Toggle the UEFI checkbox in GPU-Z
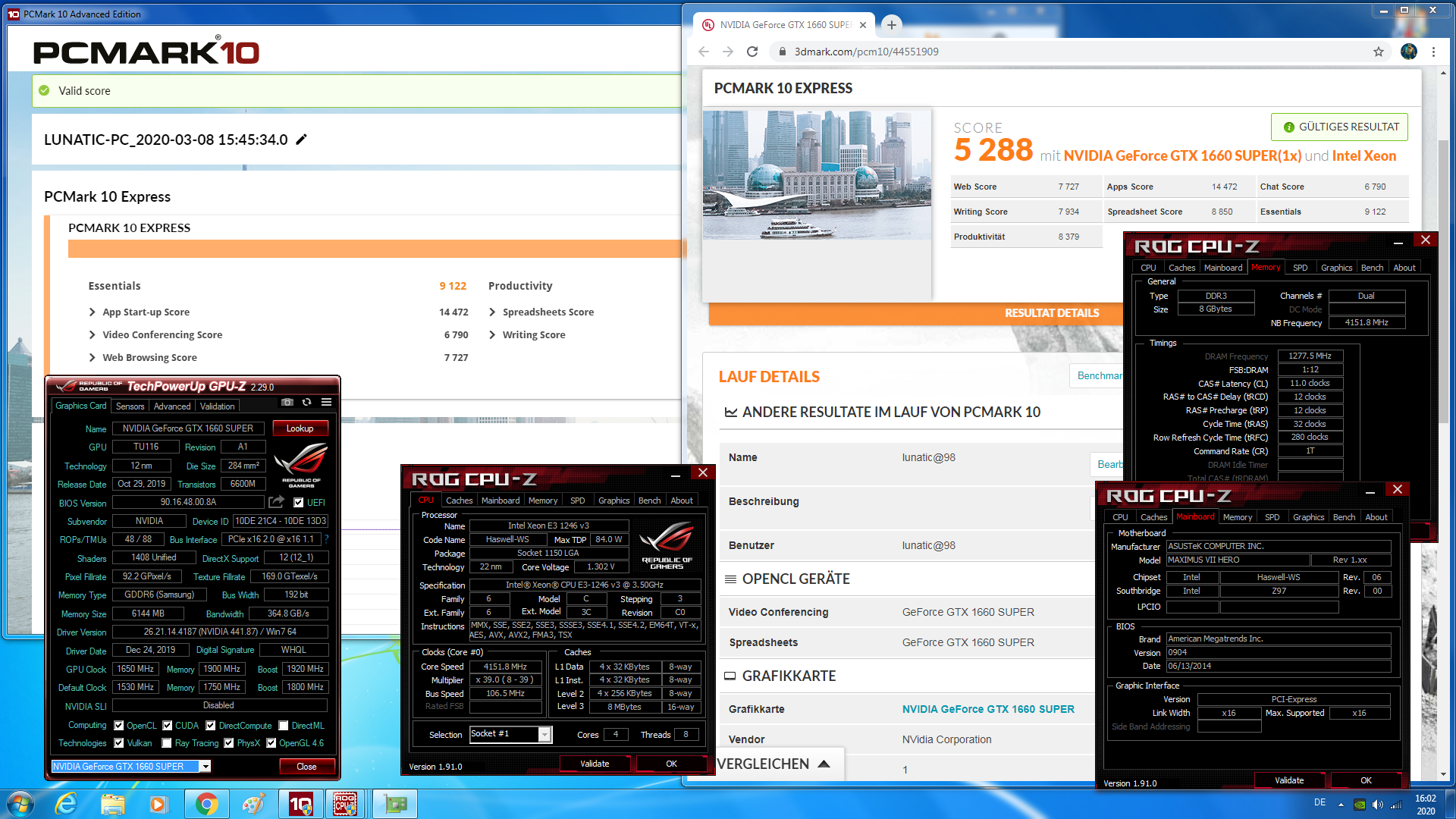The image size is (1456, 819). [298, 503]
